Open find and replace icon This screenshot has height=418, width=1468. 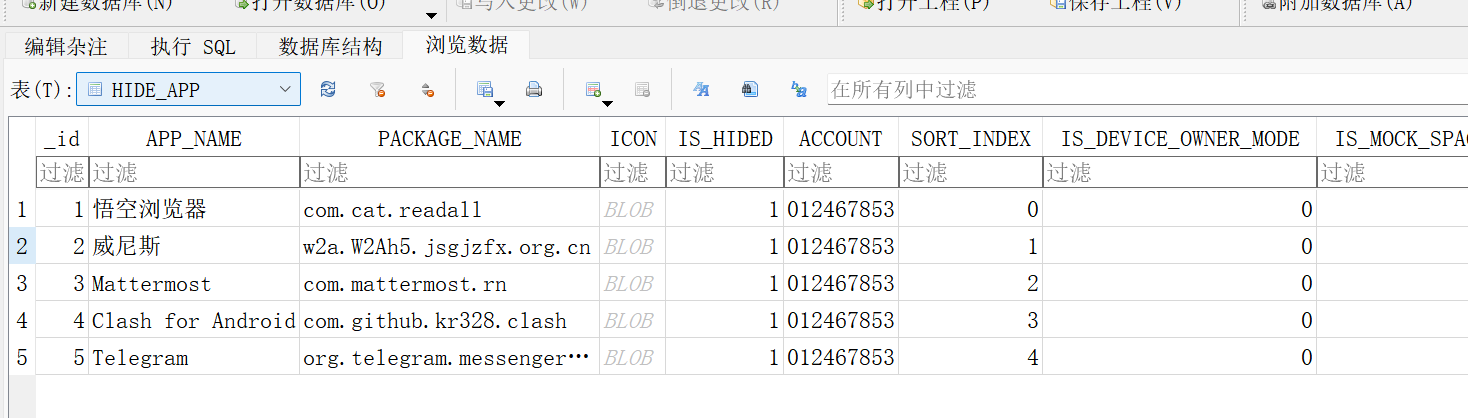tap(799, 89)
